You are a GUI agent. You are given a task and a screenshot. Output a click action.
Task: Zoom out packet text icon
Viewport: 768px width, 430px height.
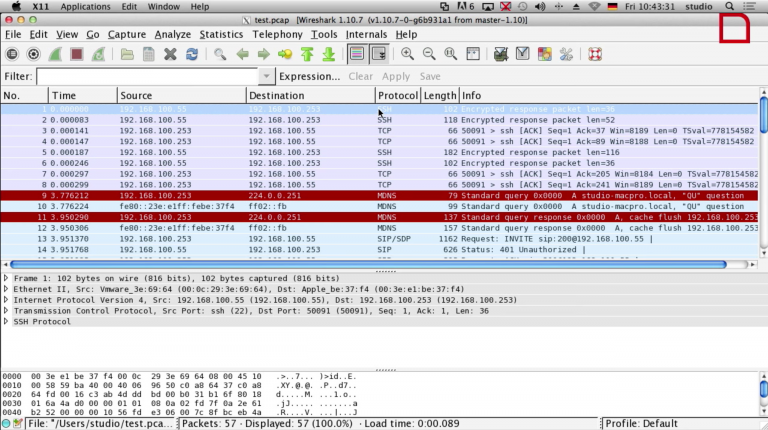tap(429, 54)
